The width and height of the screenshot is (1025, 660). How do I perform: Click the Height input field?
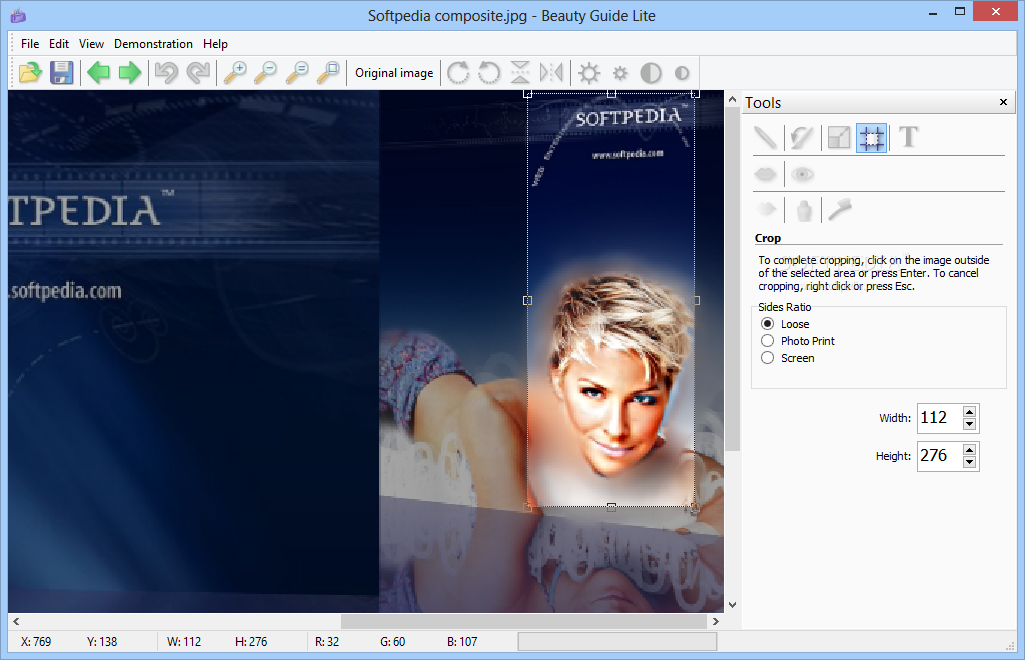point(940,456)
